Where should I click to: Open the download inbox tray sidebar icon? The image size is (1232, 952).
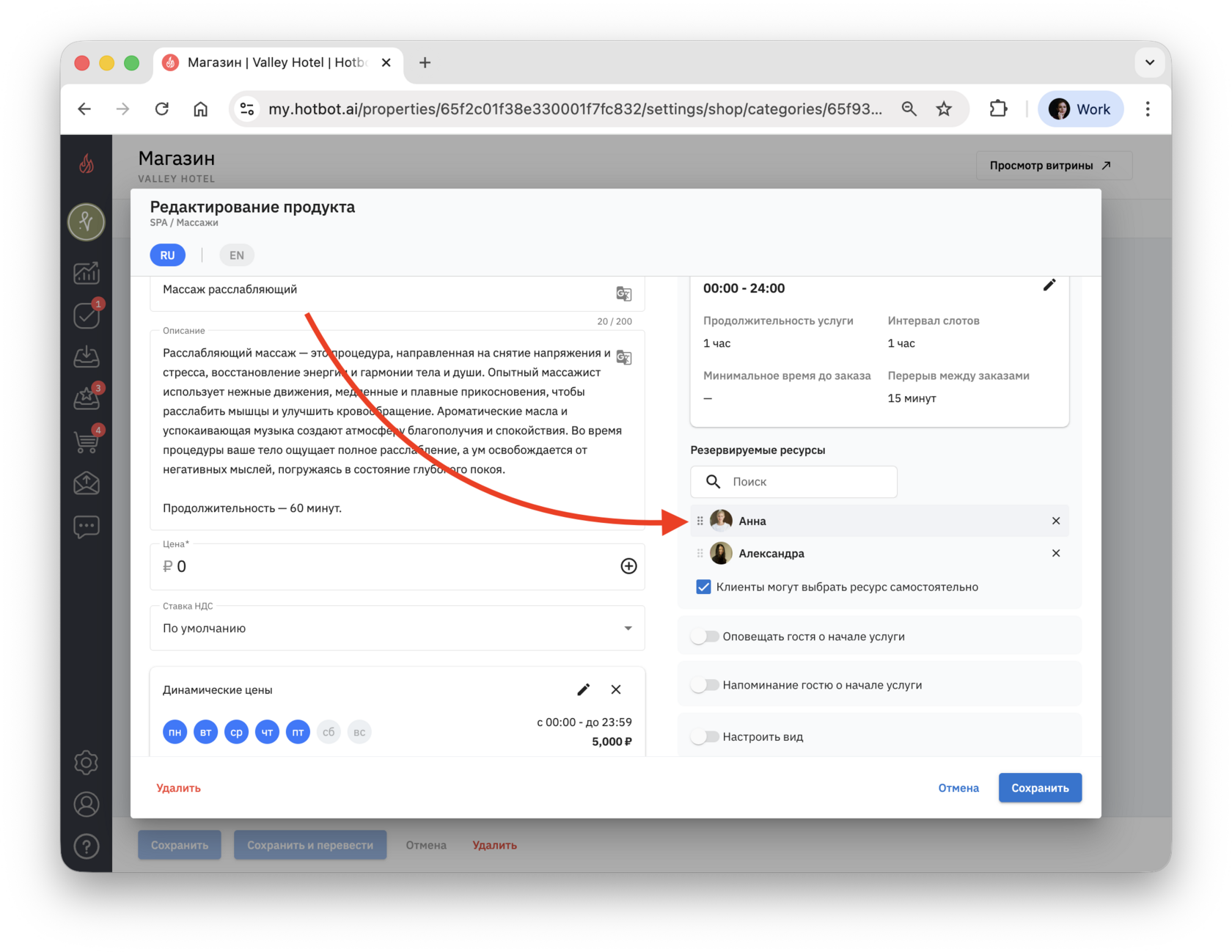(87, 356)
